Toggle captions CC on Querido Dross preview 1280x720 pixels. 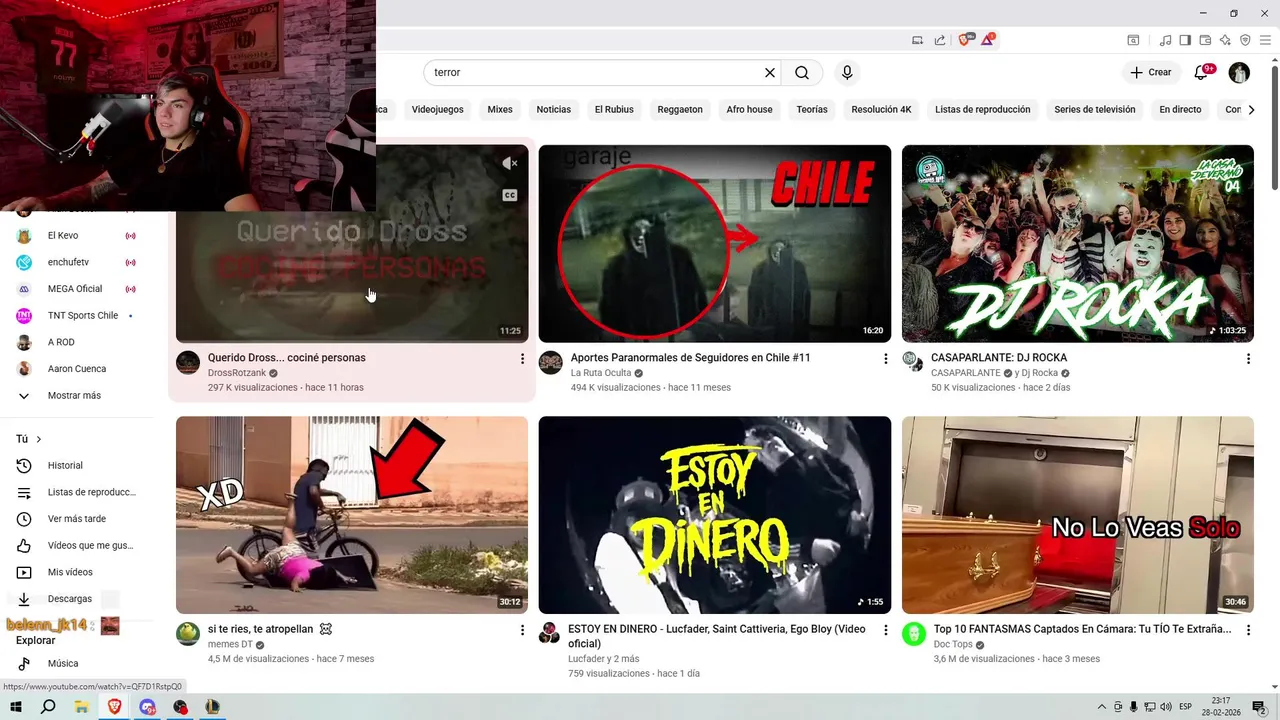[x=510, y=195]
